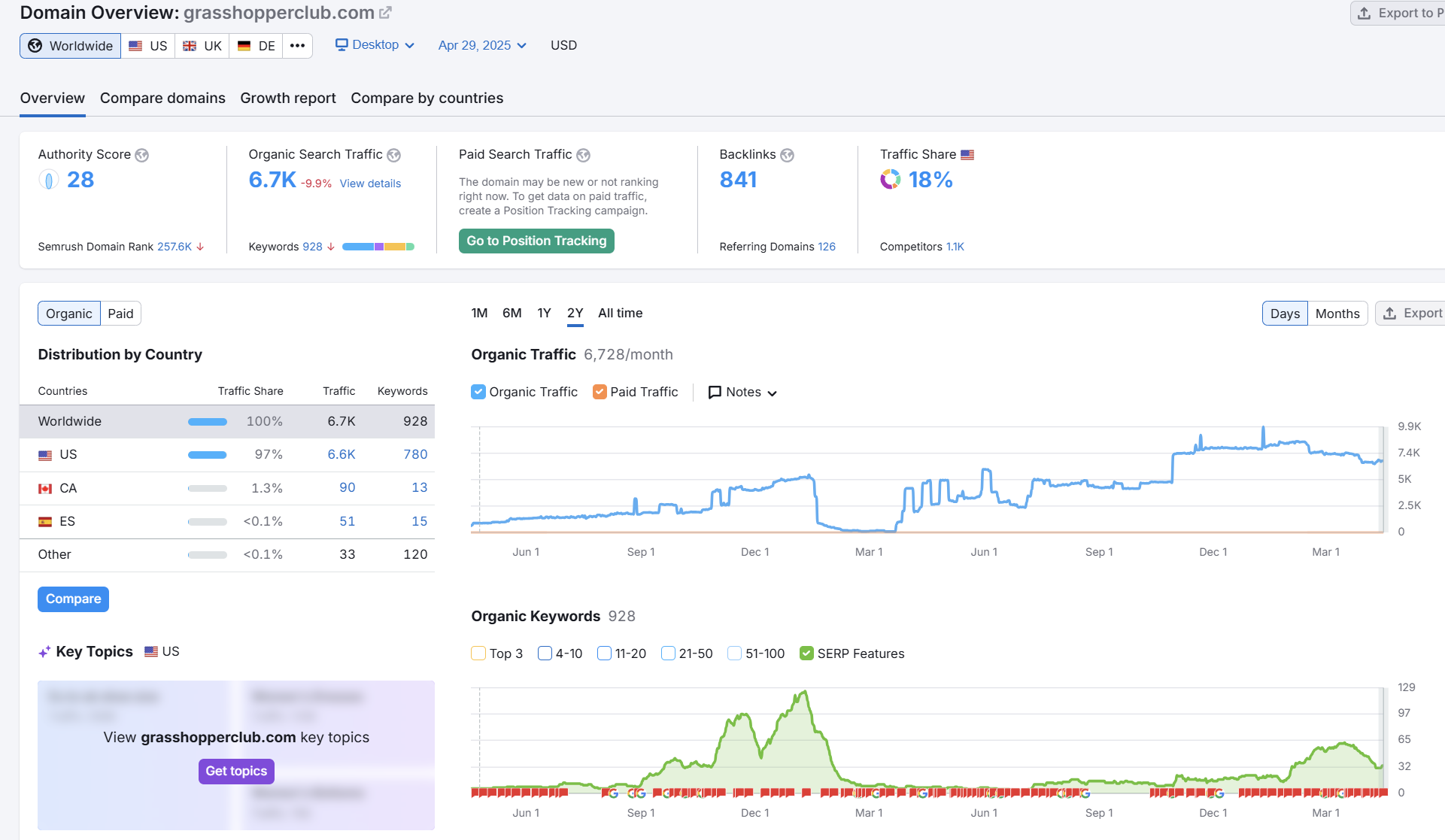Click globe icon next to Organic Search Traffic
Image resolution: width=1445 pixels, height=840 pixels.
tap(393, 155)
